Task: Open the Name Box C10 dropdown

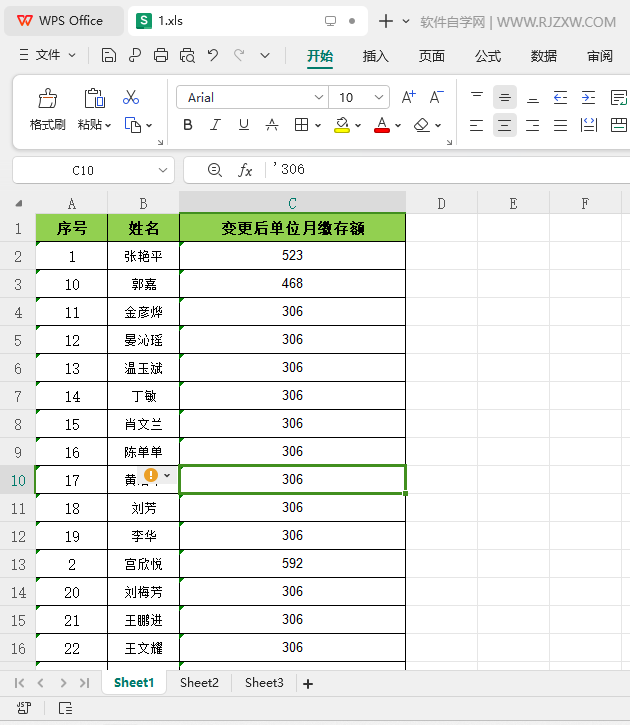Action: pyautogui.click(x=163, y=170)
